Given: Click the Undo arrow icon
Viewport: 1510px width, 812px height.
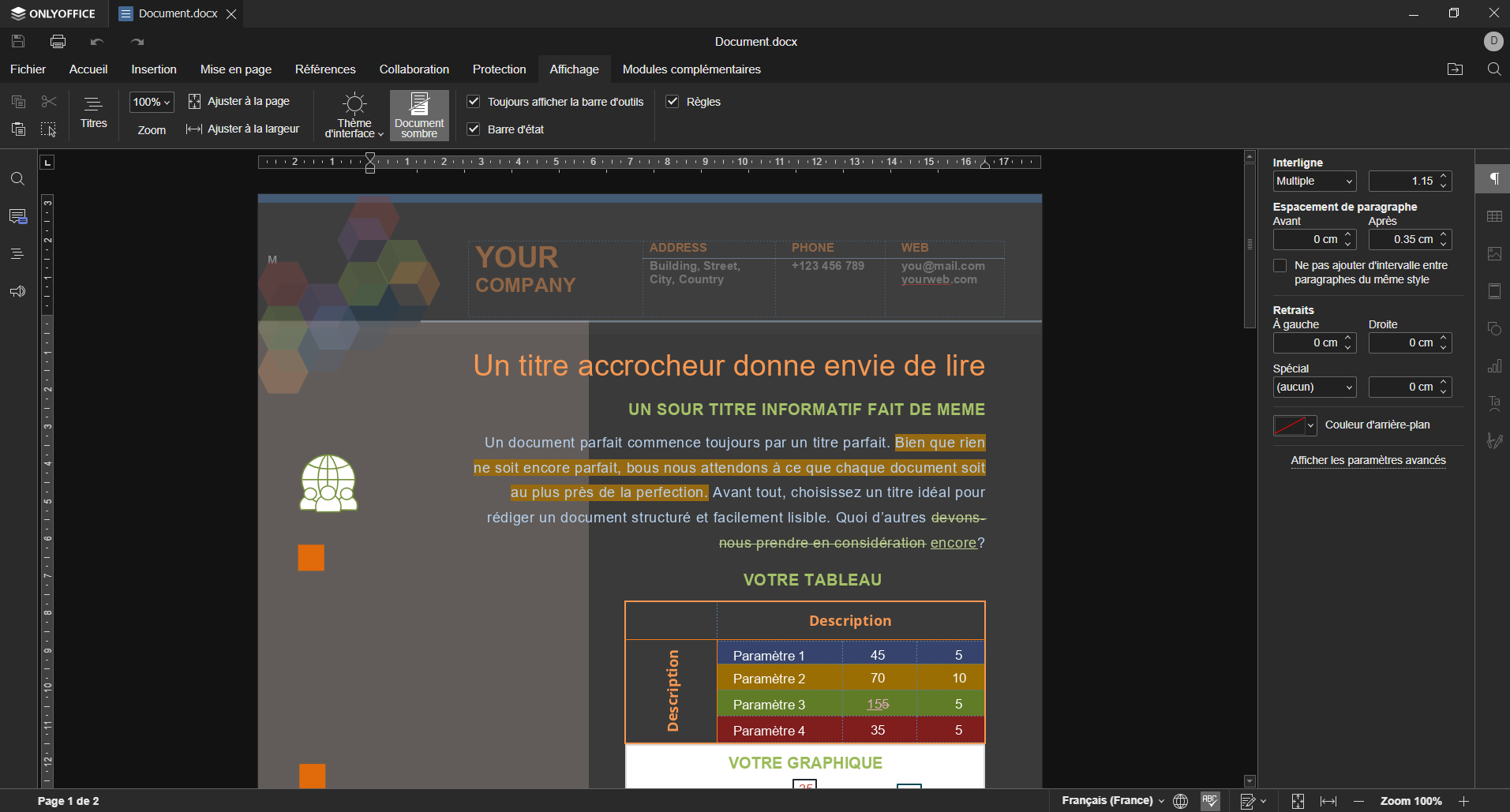Looking at the screenshot, I should pos(97,41).
